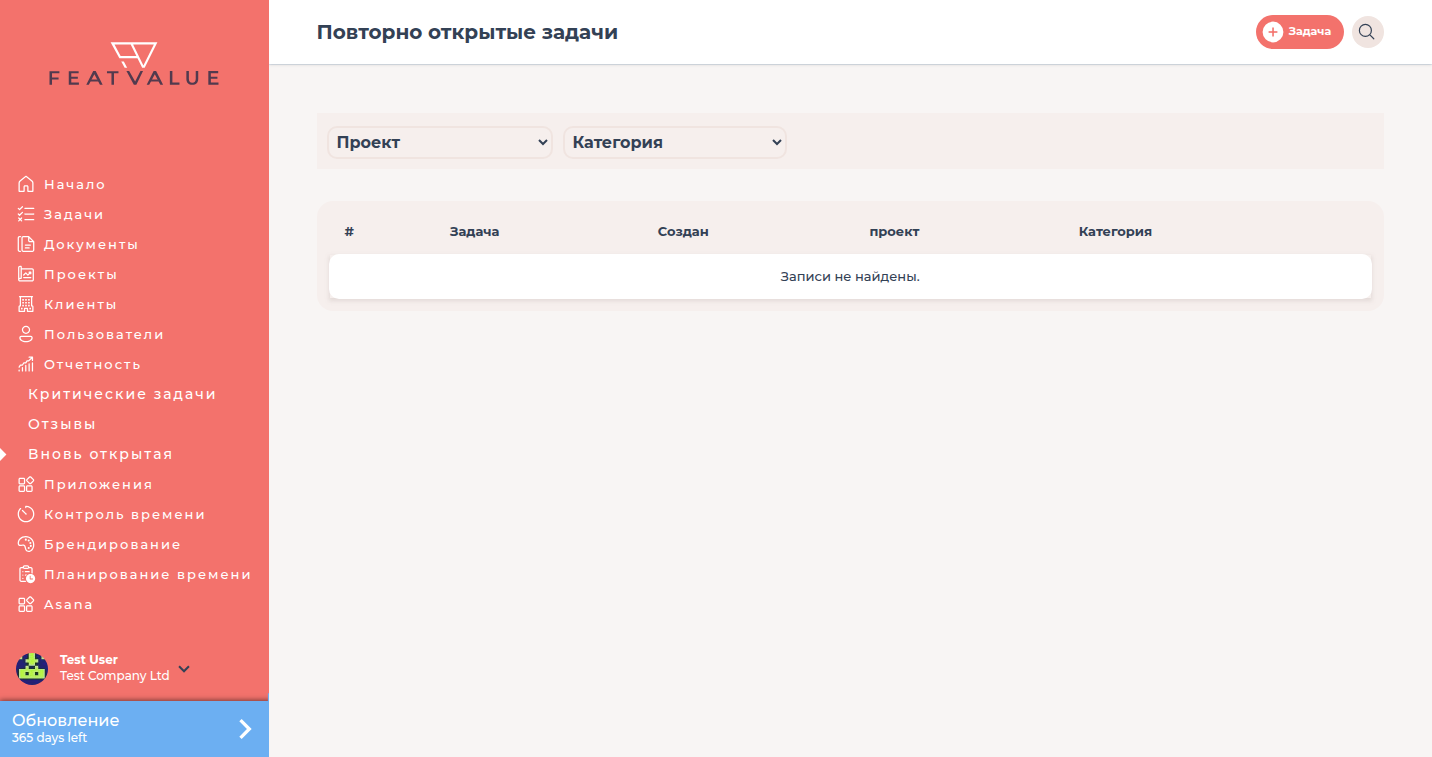Click the Test Company Ltd label
This screenshot has width=1432, height=757.
pos(114,676)
